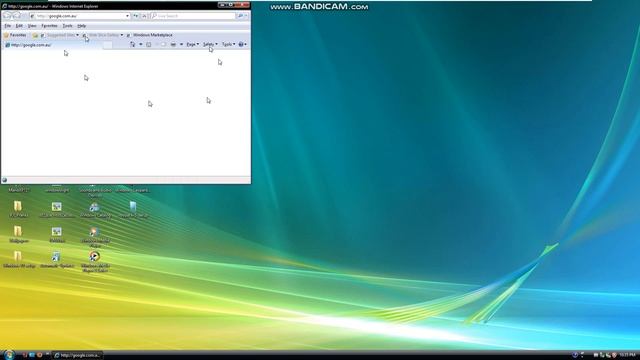Open the address bar history dropdown
Screen dimensions: 640x360
(127, 16)
